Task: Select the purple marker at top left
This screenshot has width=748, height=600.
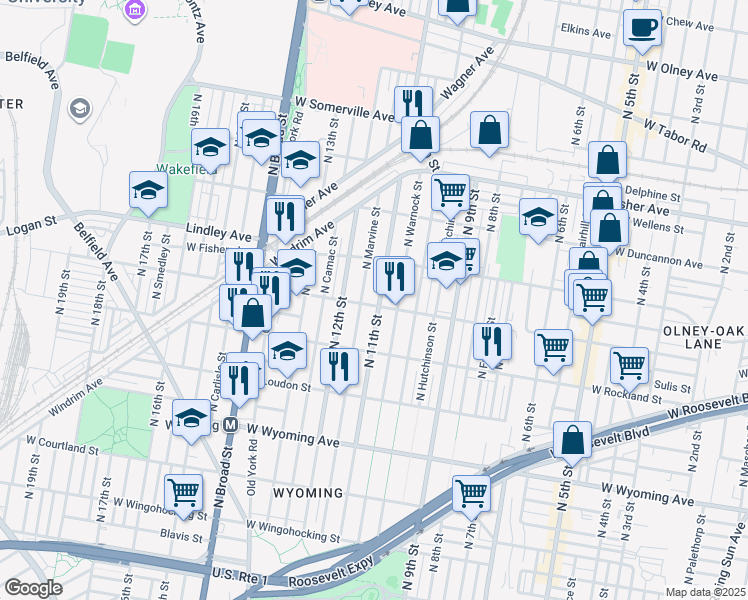Action: [x=135, y=11]
